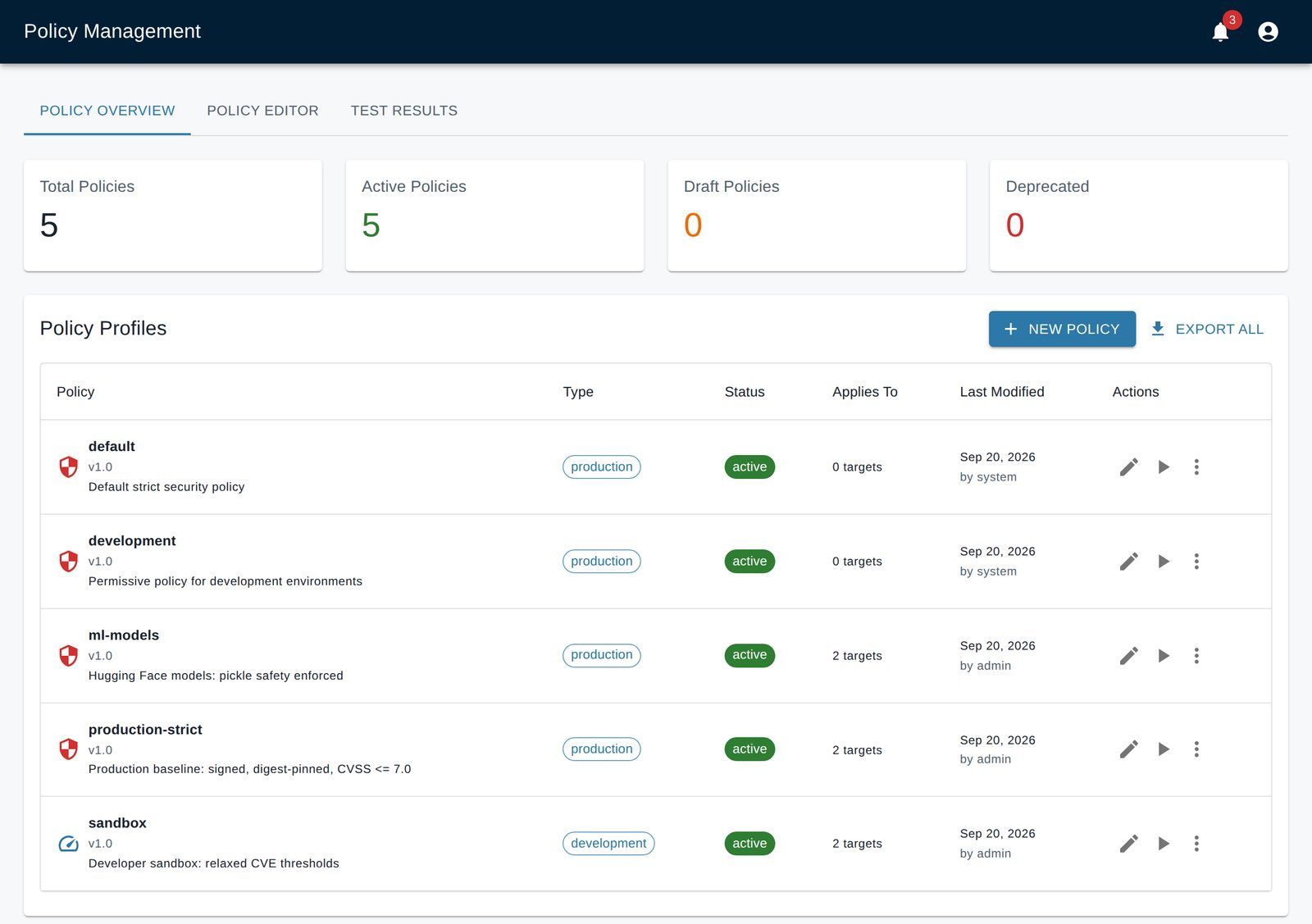Open the user account avatar
The width and height of the screenshot is (1312, 924).
[x=1268, y=32]
